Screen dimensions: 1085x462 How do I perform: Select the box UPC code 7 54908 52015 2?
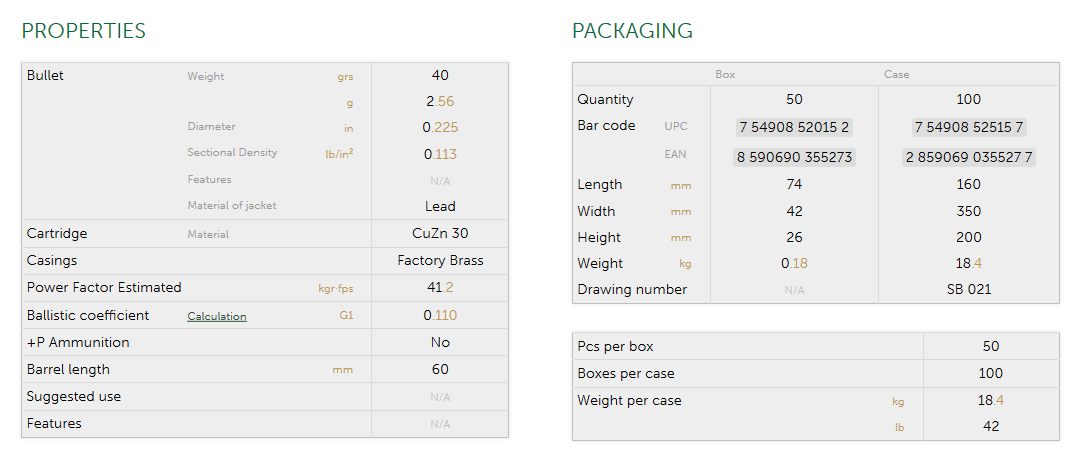pyautogui.click(x=794, y=127)
